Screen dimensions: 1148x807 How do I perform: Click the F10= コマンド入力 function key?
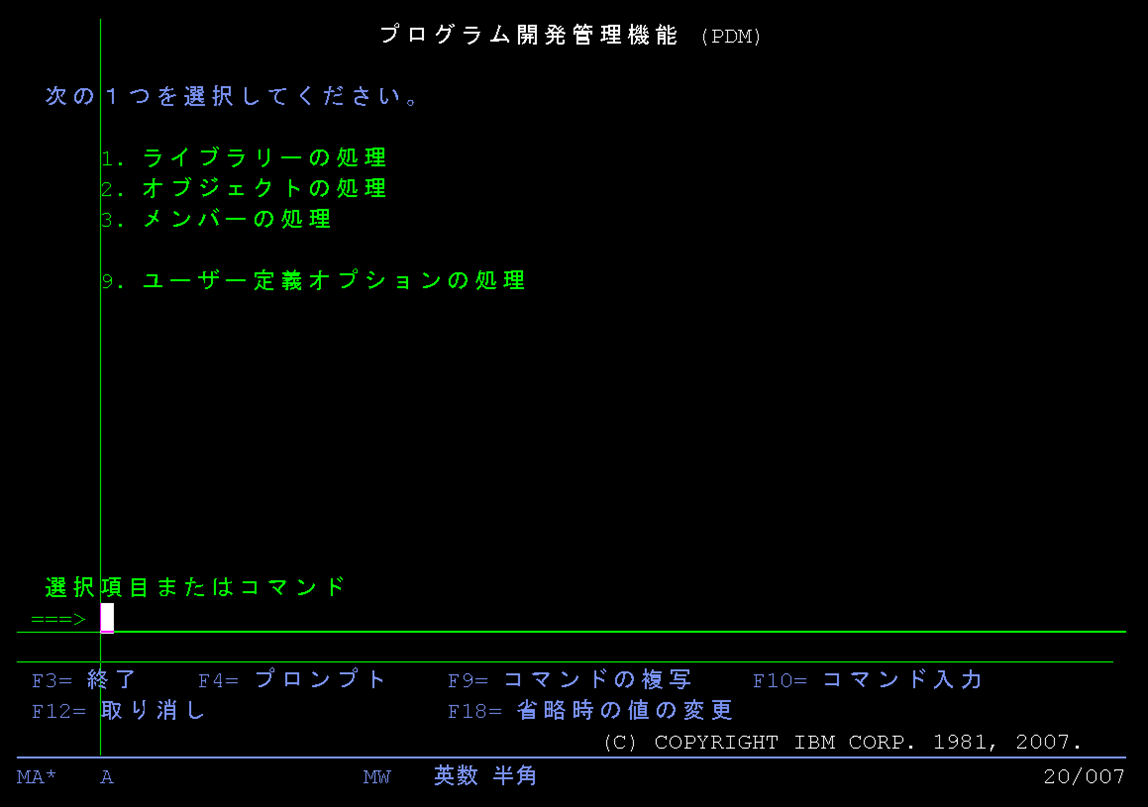(867, 680)
